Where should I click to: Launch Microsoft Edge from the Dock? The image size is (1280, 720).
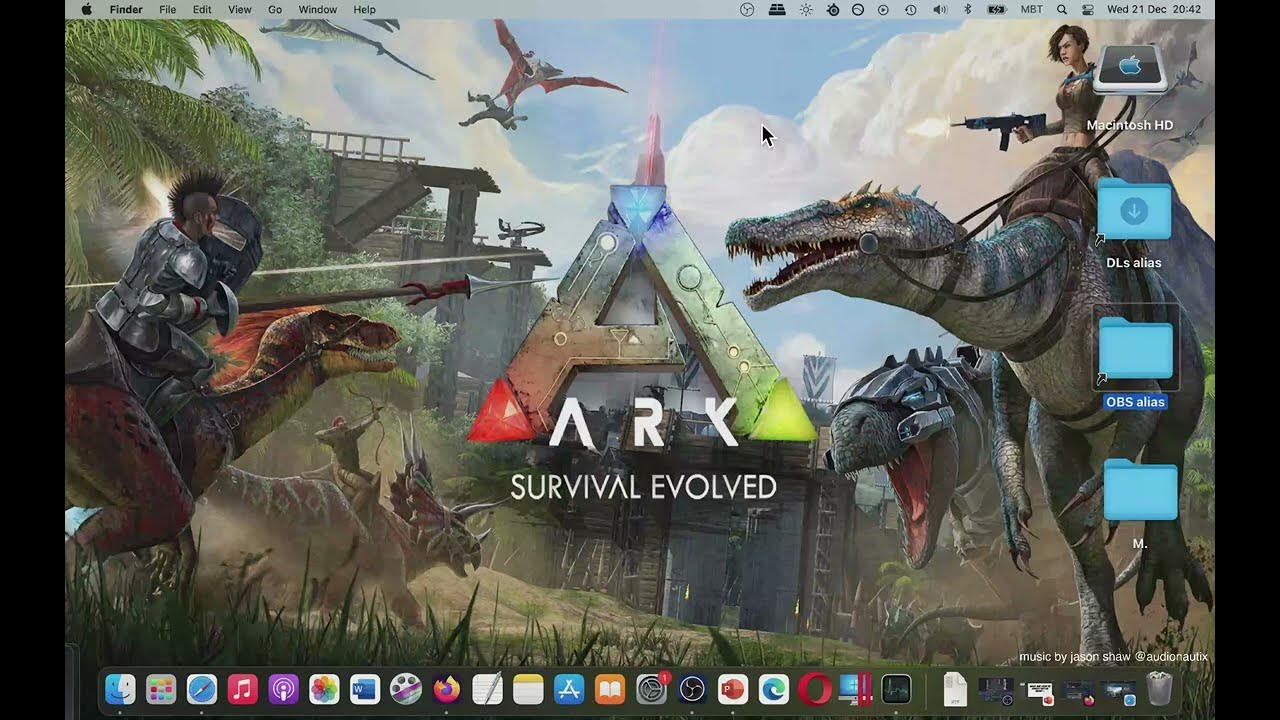pyautogui.click(x=774, y=689)
